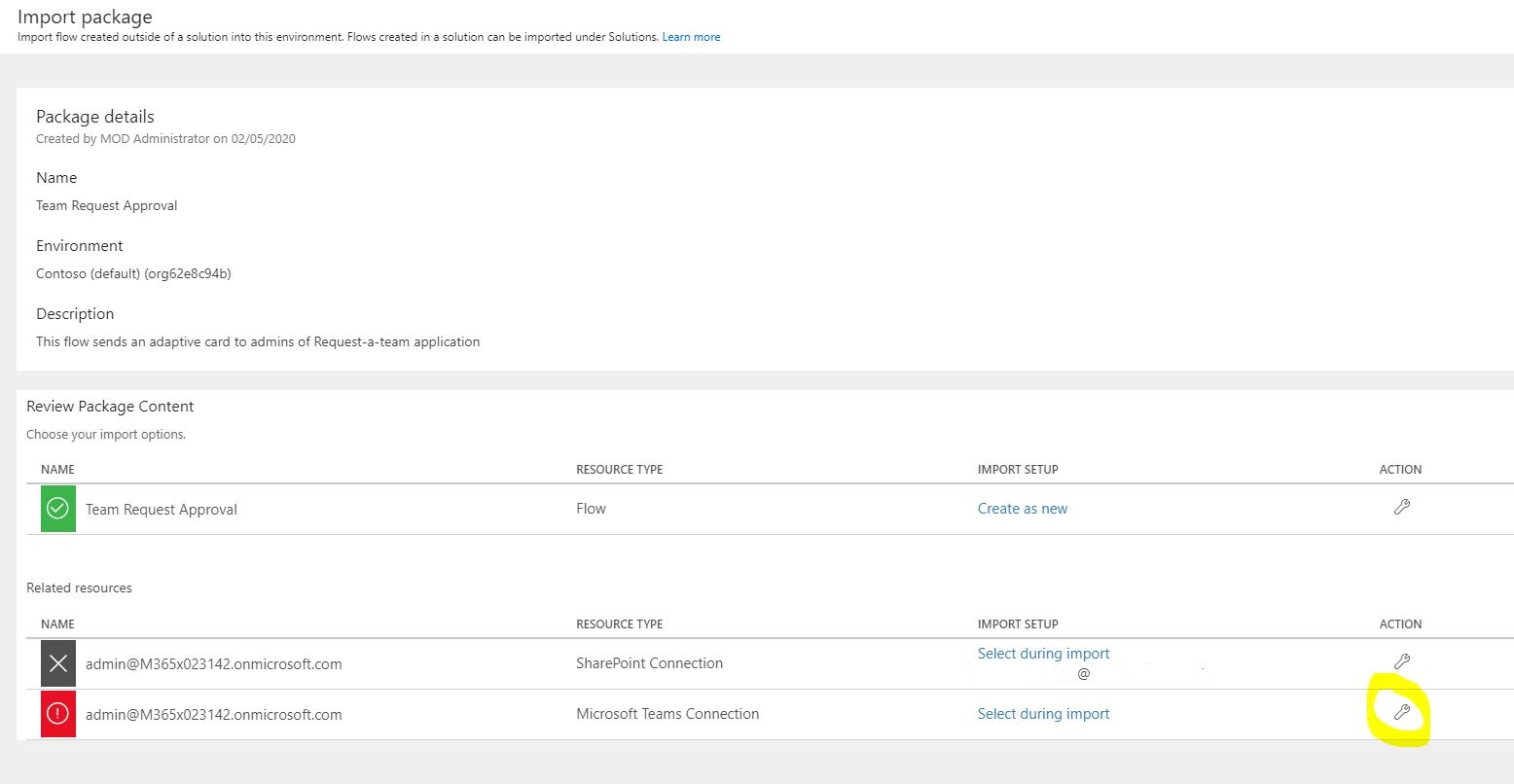Click the IMPORT SETUP column header
The height and width of the screenshot is (784, 1514).
pos(1018,469)
